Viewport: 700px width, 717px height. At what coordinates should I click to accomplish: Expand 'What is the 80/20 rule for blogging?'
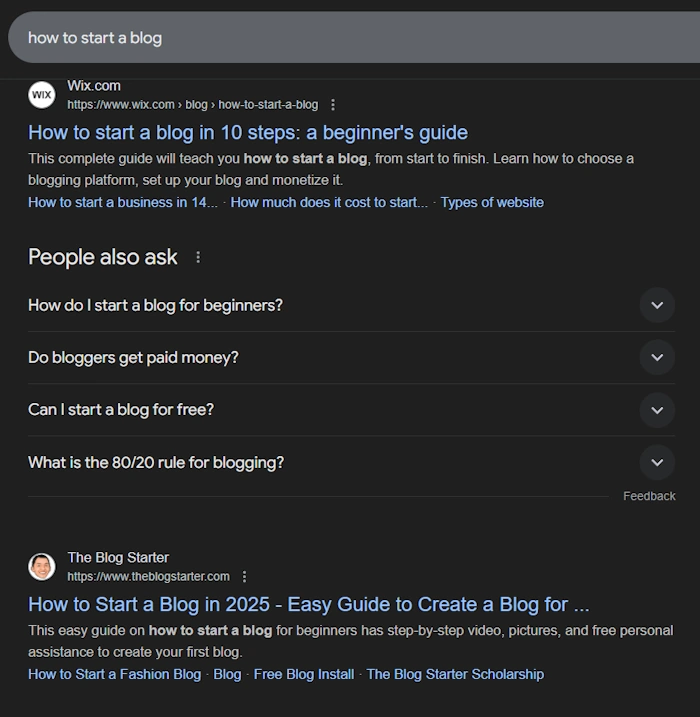pyautogui.click(x=657, y=462)
